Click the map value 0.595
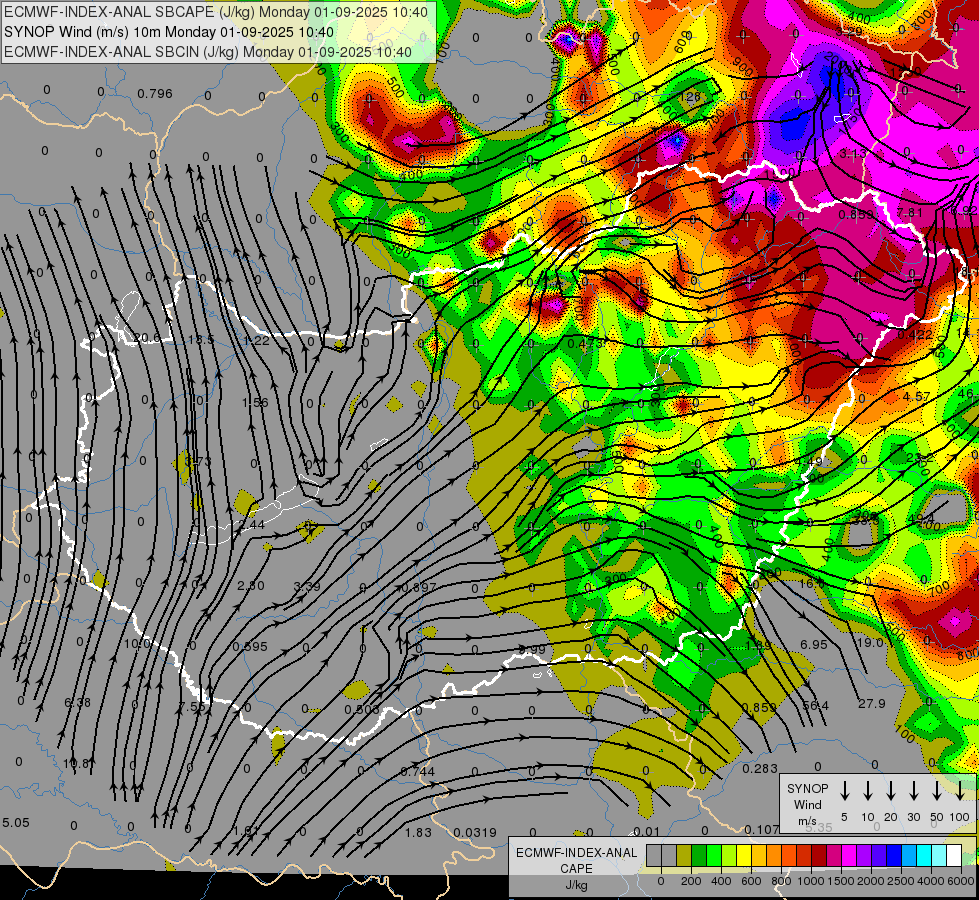 click(250, 647)
